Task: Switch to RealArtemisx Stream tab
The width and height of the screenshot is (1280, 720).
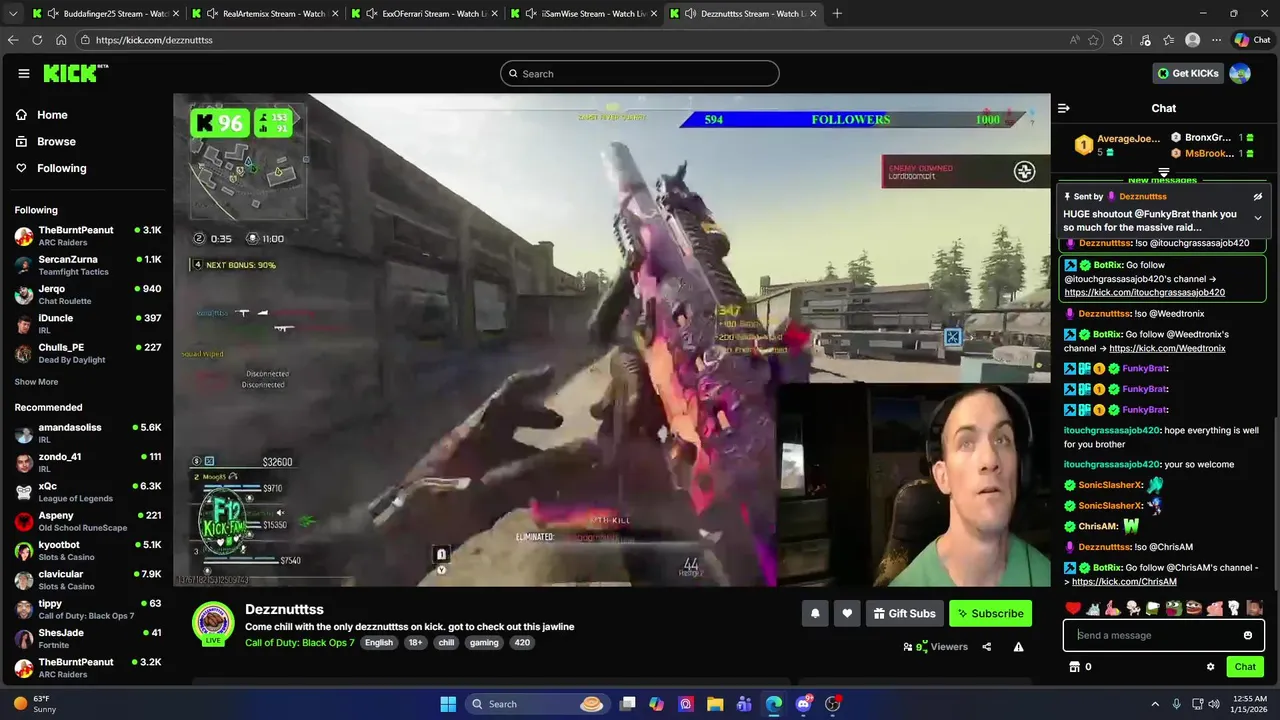Action: point(264,13)
